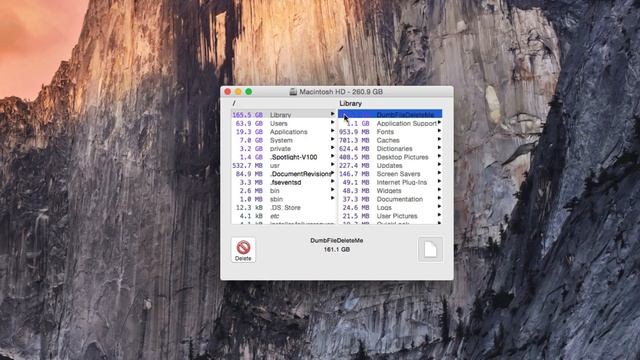Expand the .Spotlight-V100 folder arrow
Screen dimensions: 640x360
point(332,156)
